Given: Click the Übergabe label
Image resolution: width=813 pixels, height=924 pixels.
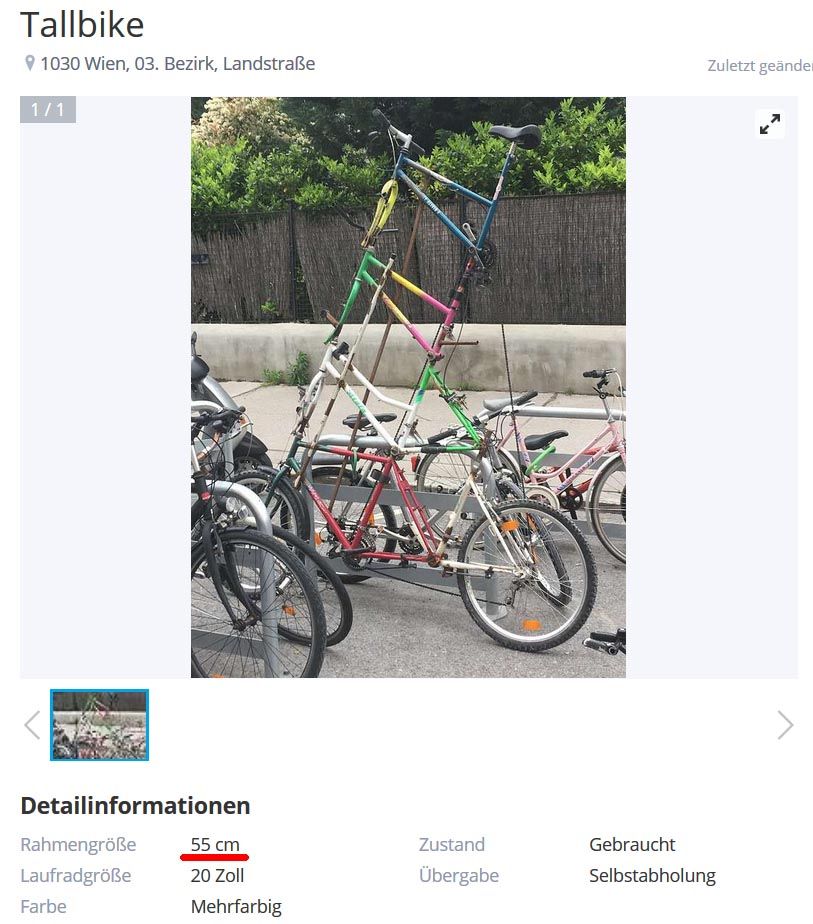Looking at the screenshot, I should (459, 876).
